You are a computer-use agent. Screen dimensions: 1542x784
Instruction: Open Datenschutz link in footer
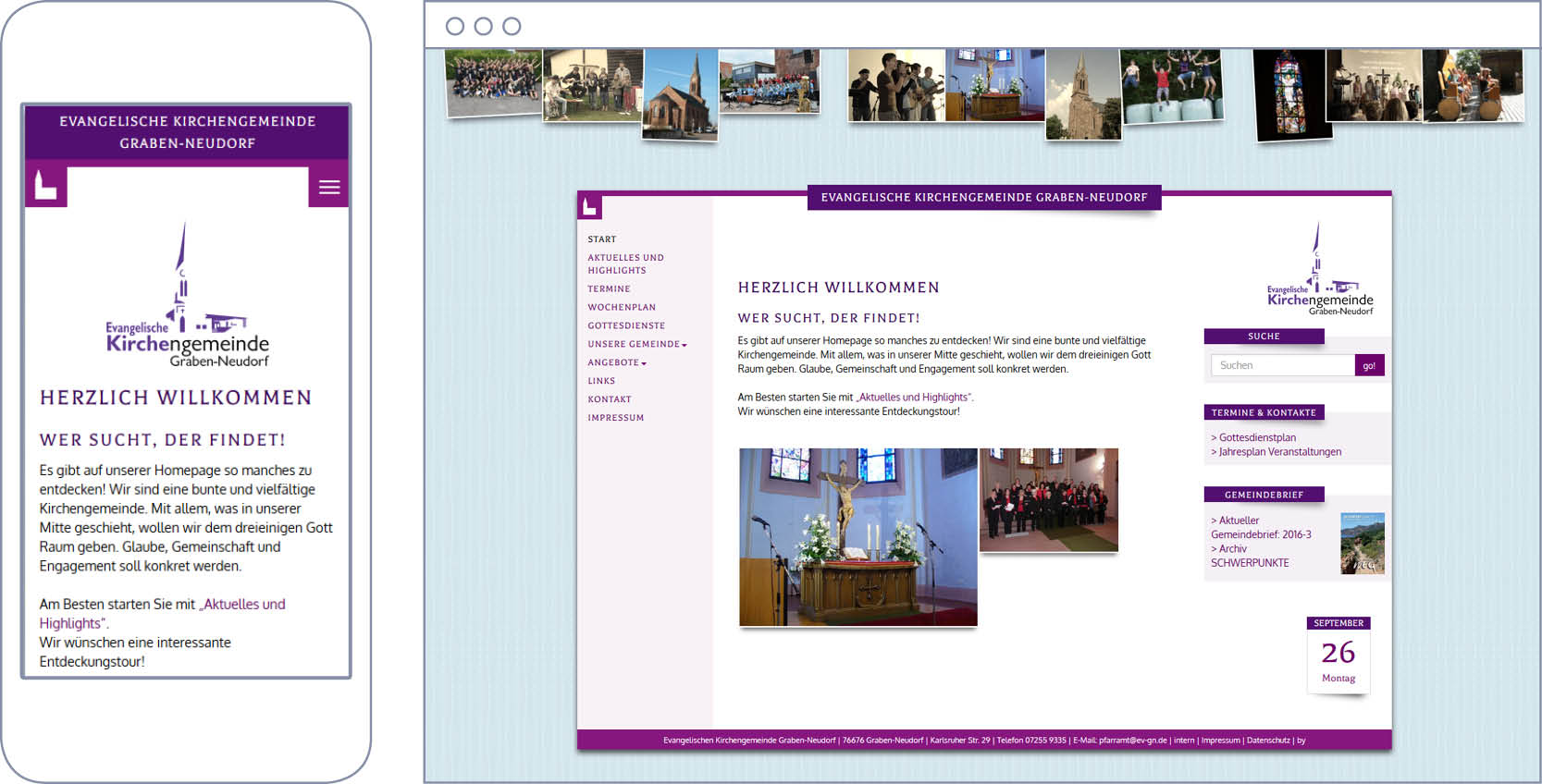click(x=1268, y=741)
